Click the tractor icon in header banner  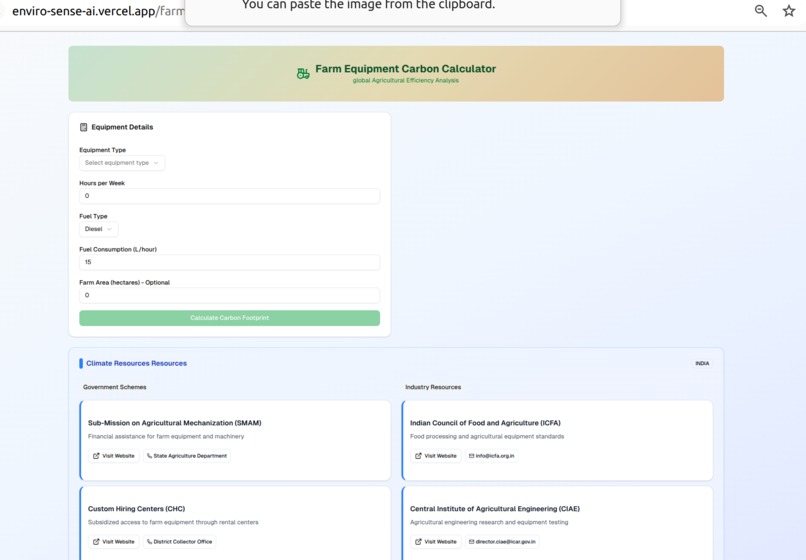pyautogui.click(x=303, y=74)
